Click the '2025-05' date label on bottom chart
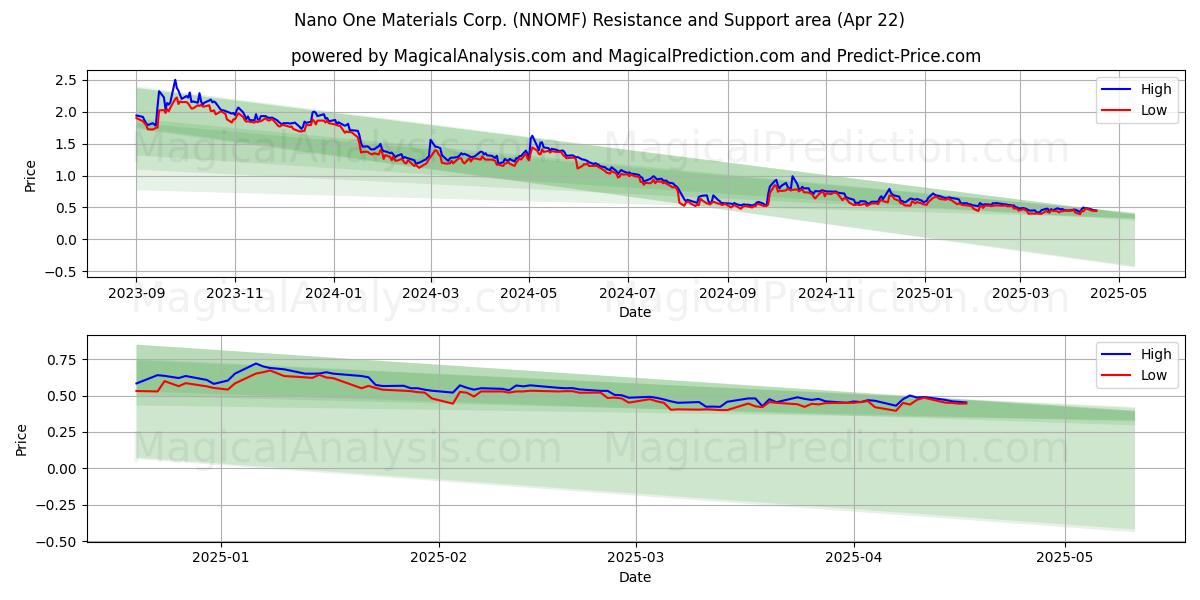The width and height of the screenshot is (1200, 600). [1065, 557]
